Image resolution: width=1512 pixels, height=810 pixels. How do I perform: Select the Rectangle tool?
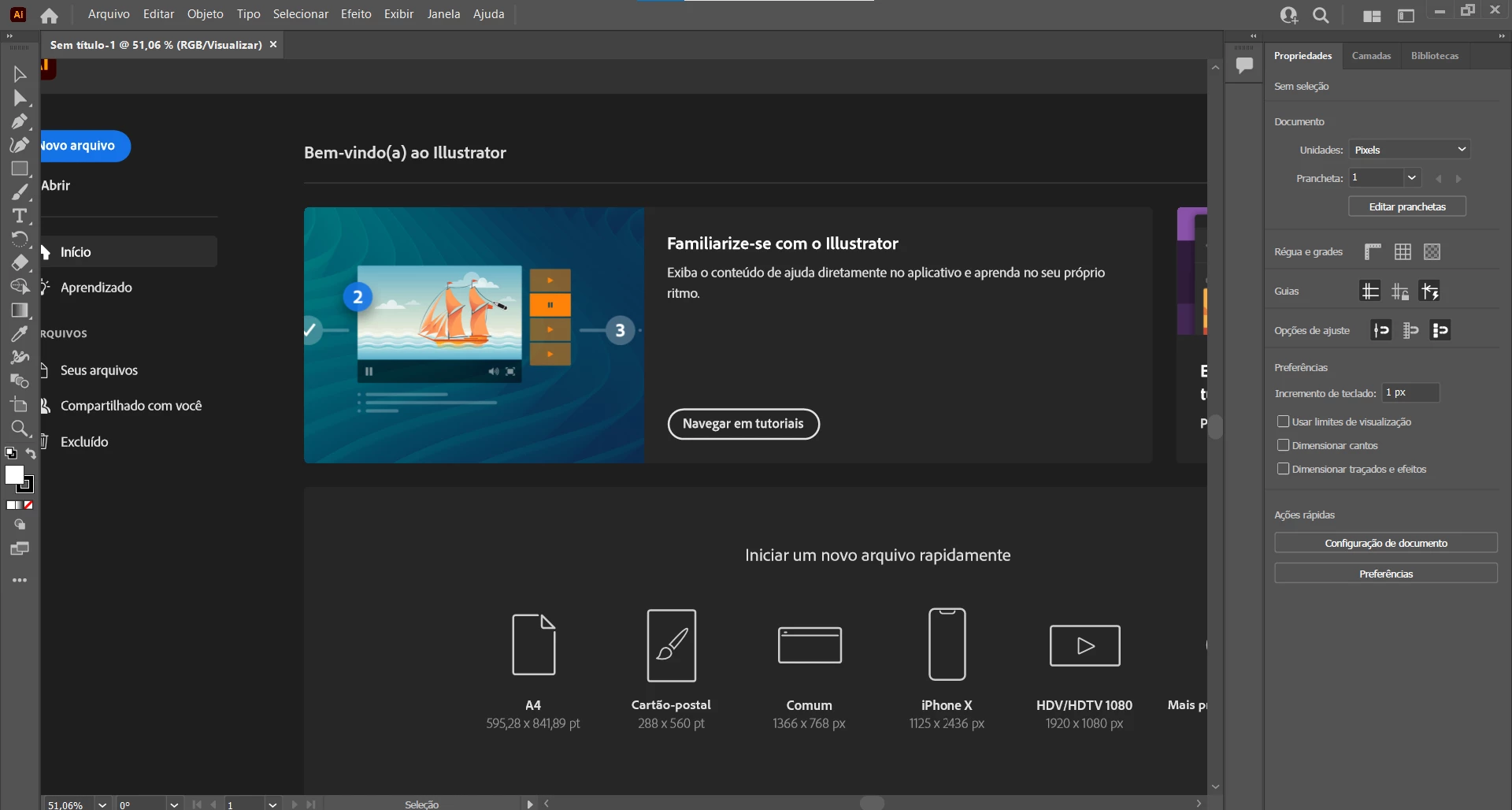click(20, 169)
